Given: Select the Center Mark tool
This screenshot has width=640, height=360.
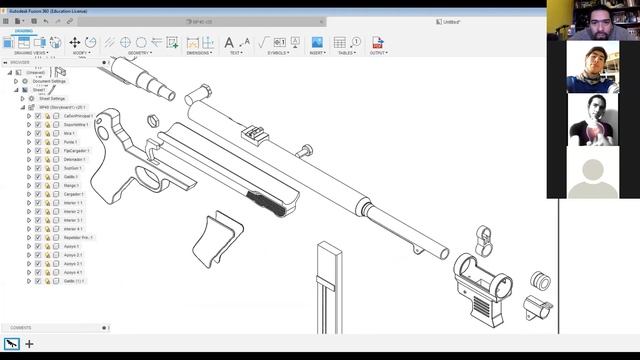Looking at the screenshot, I should pyautogui.click(x=125, y=42).
